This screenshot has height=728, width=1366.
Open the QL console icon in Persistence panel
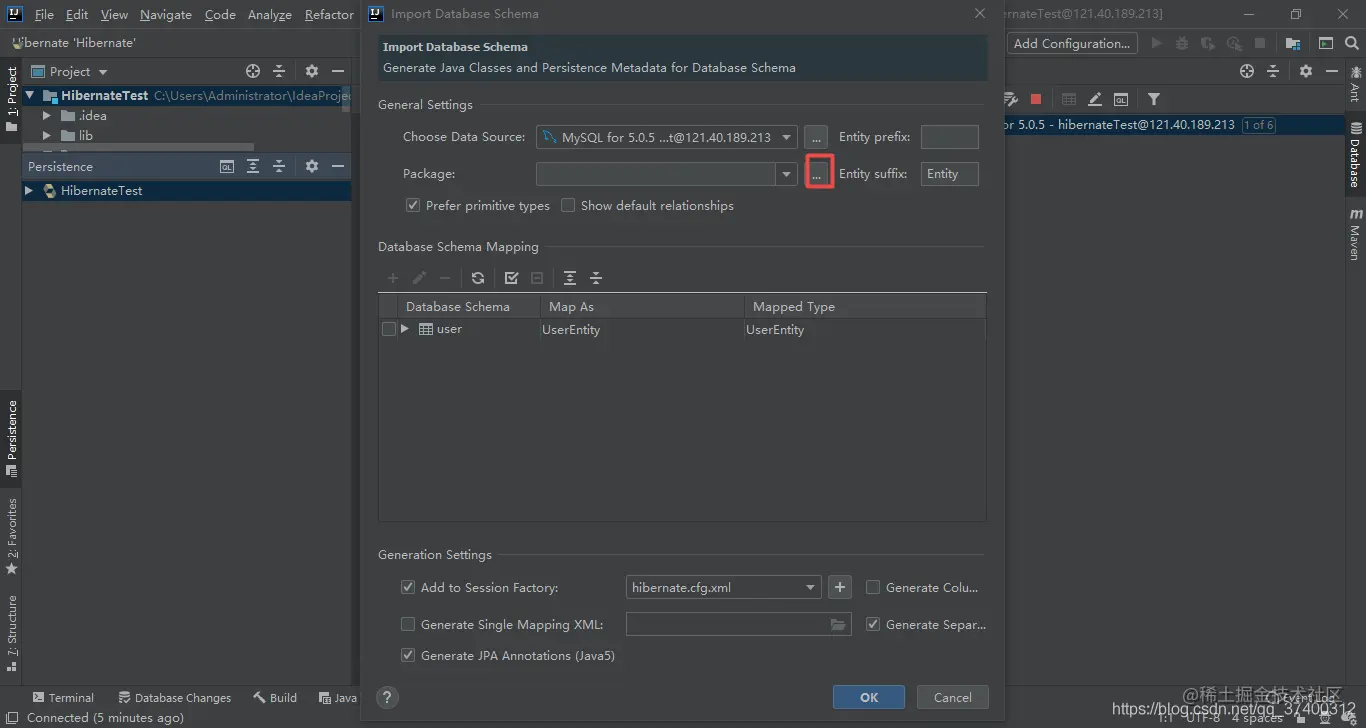pos(227,166)
